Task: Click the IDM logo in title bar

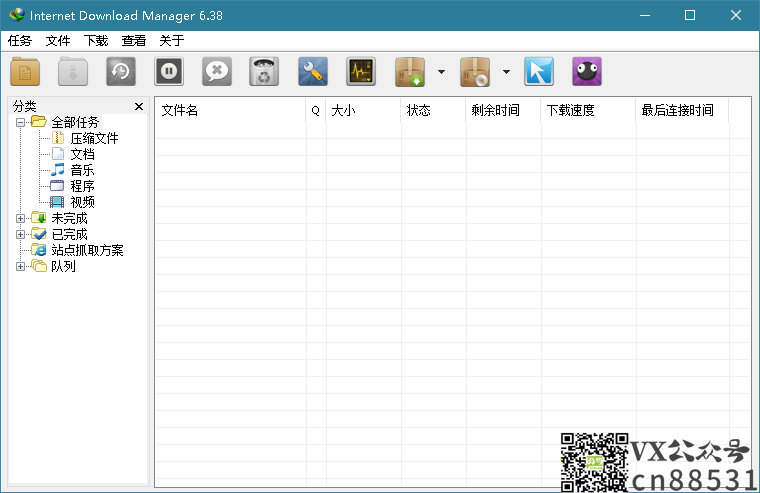Action: (x=17, y=15)
